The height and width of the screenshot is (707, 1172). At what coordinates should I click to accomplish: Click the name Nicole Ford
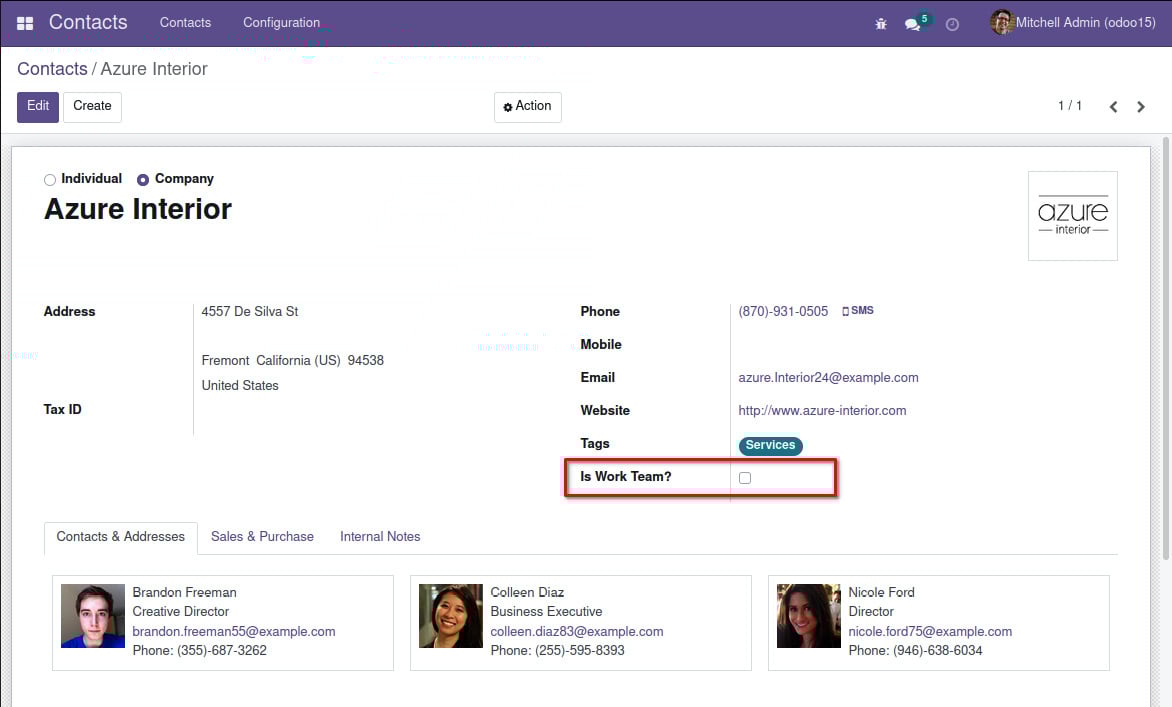pos(881,593)
